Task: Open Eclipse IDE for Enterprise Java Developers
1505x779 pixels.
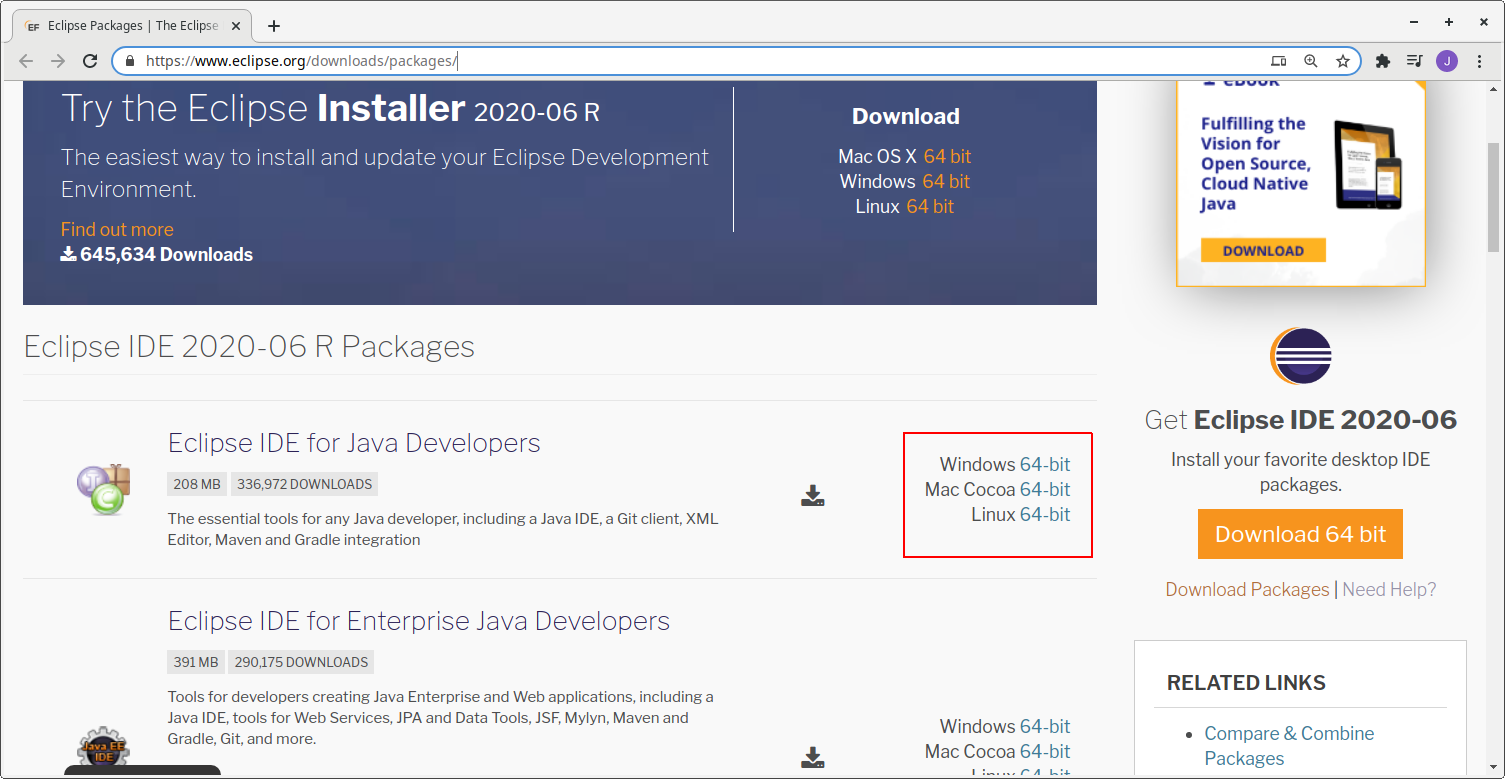Action: pos(418,621)
